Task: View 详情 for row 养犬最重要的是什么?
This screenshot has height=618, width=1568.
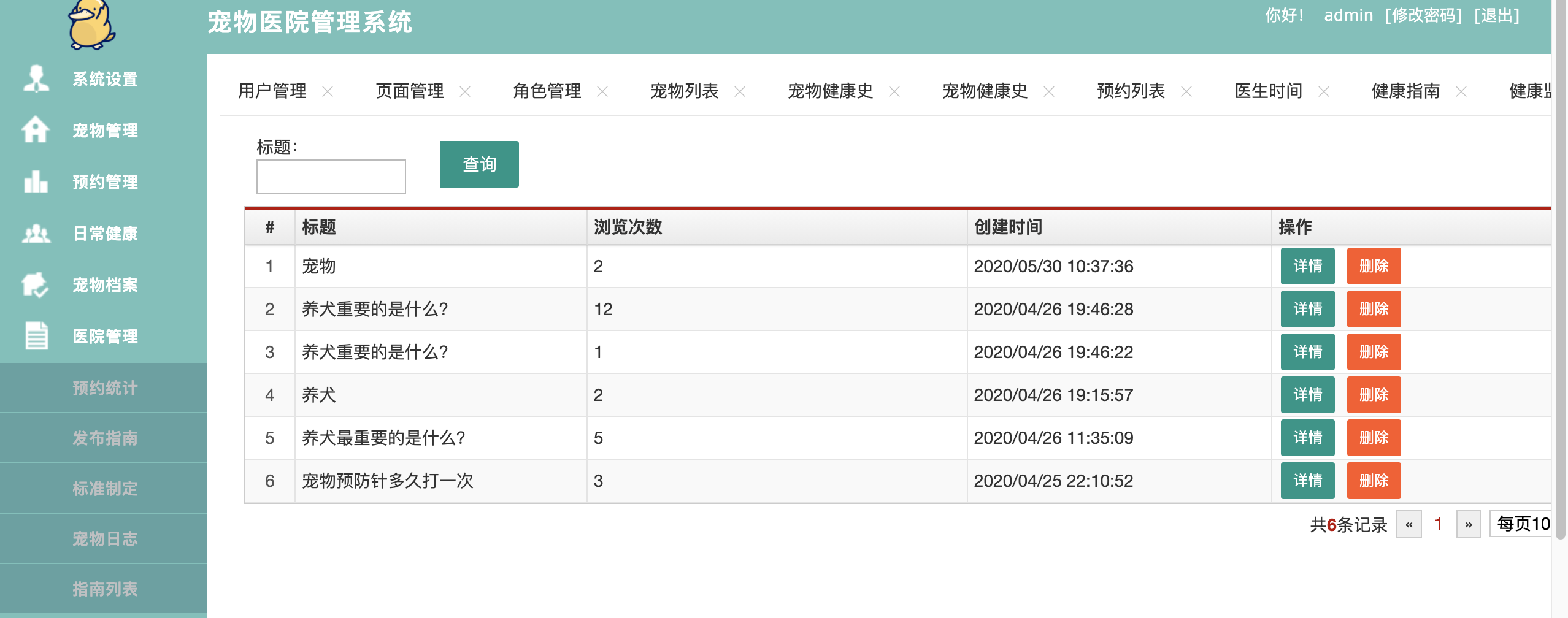Action: click(x=1307, y=438)
